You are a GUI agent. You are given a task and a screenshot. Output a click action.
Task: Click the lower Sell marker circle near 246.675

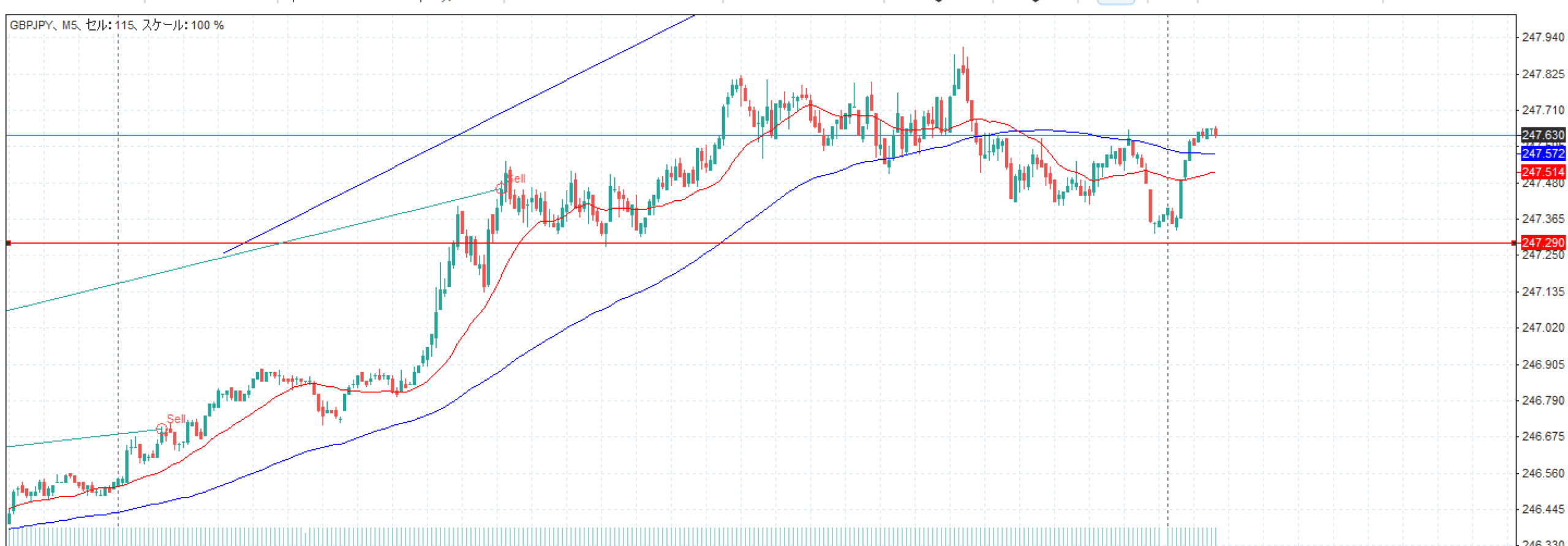tap(160, 429)
